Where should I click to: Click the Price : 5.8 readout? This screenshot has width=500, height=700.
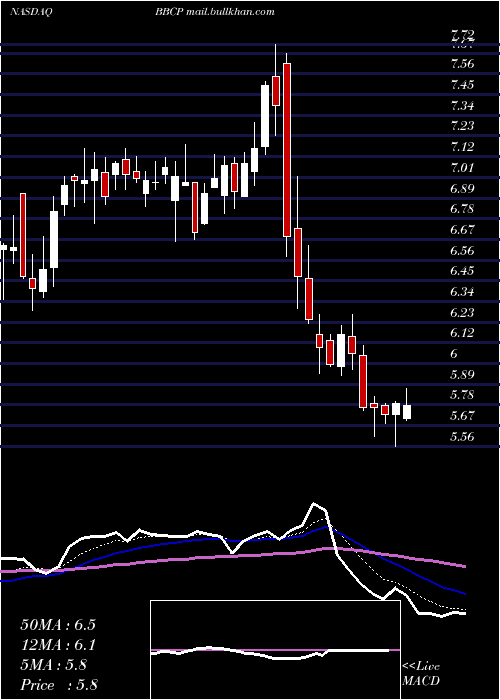pos(59,685)
